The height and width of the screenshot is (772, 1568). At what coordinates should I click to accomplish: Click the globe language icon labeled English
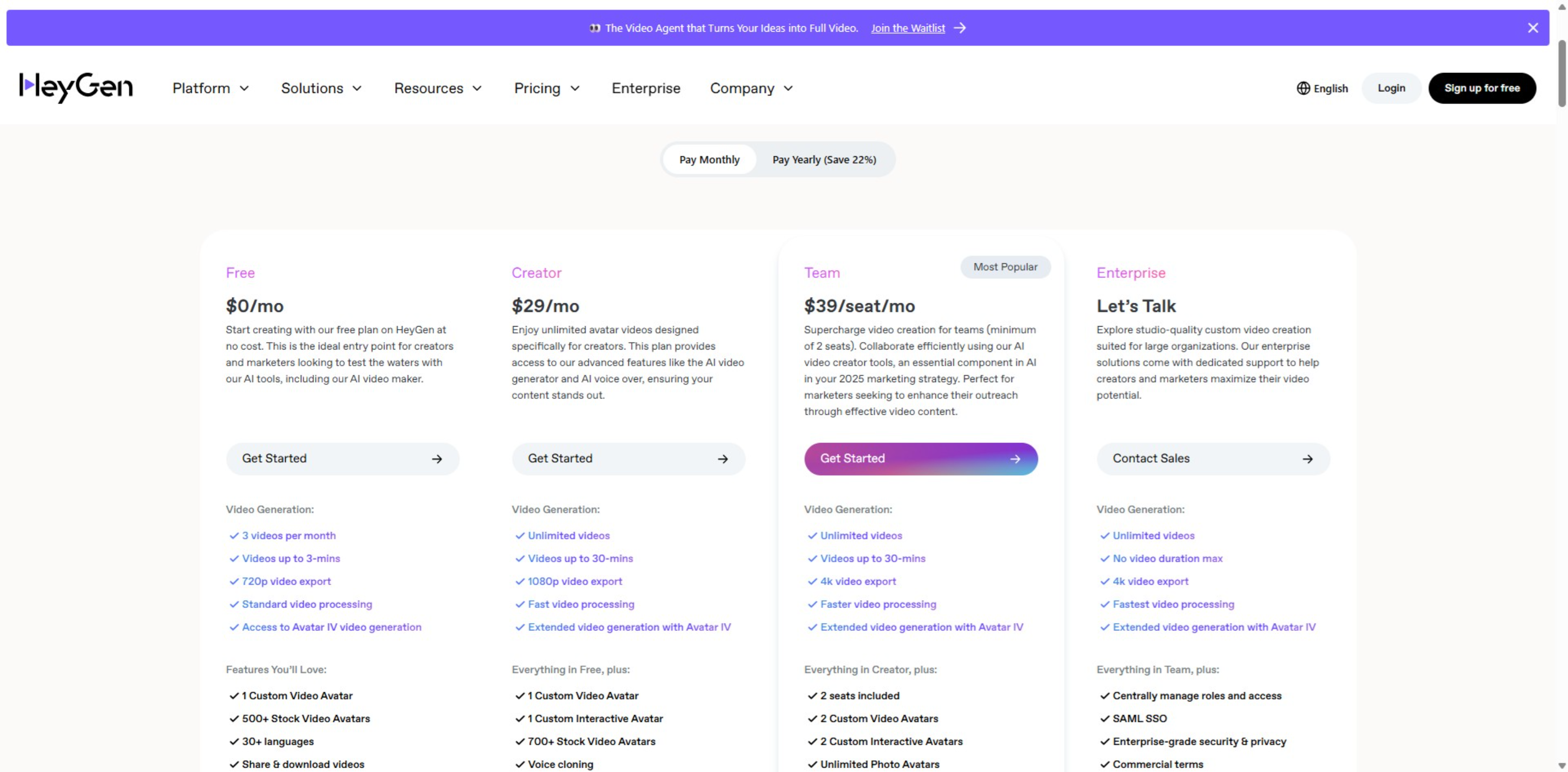point(1303,88)
